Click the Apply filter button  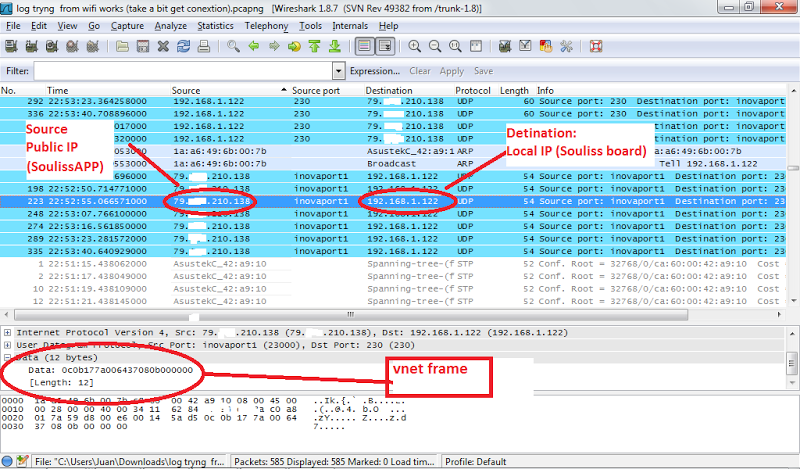452,71
